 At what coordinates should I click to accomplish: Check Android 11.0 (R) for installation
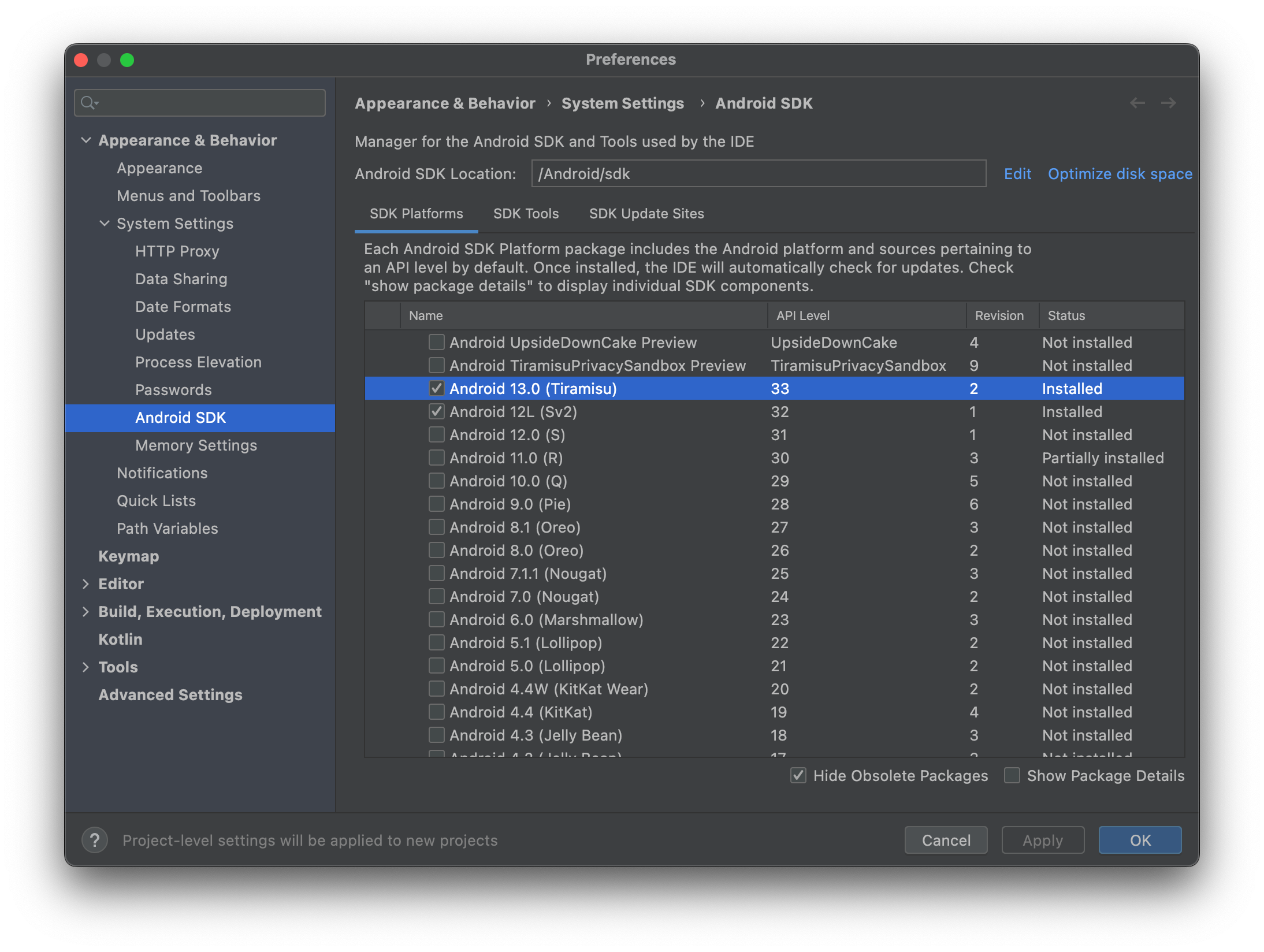tap(436, 458)
